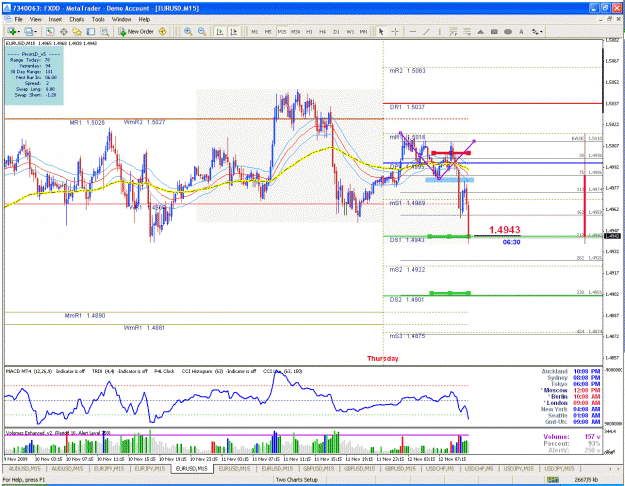
Task: Select the highlighted M15 timeframe button
Action: [282, 31]
